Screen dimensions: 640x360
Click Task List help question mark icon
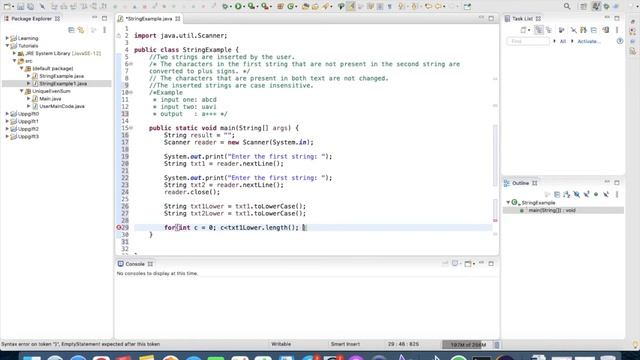620,41
